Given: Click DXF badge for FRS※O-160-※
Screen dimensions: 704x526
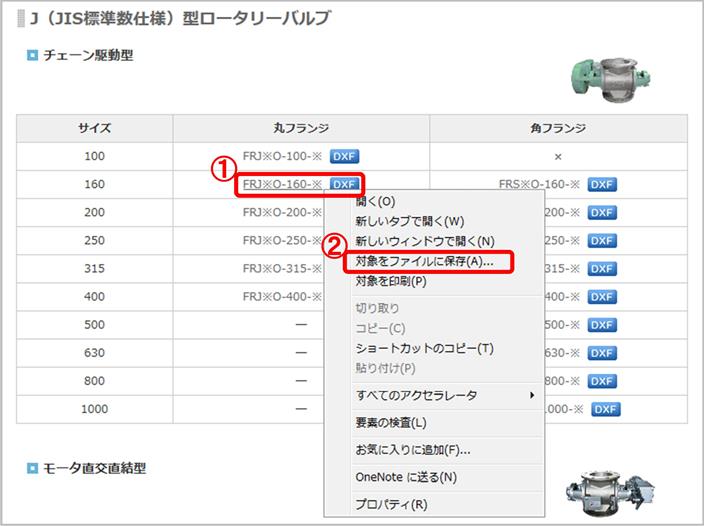Looking at the screenshot, I should coord(602,184).
